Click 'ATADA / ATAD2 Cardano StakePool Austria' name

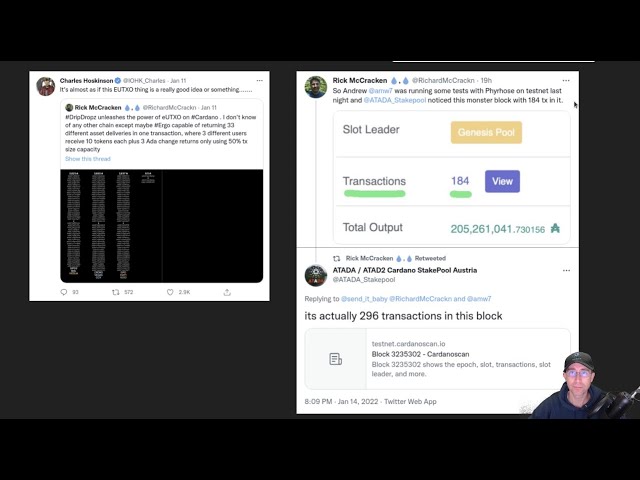pos(405,270)
